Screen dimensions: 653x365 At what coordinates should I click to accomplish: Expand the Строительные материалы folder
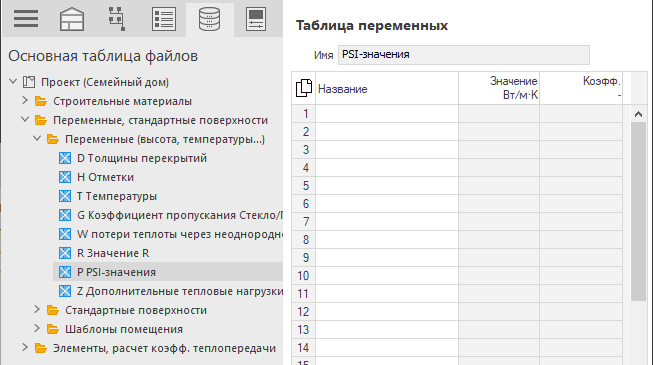[x=25, y=100]
